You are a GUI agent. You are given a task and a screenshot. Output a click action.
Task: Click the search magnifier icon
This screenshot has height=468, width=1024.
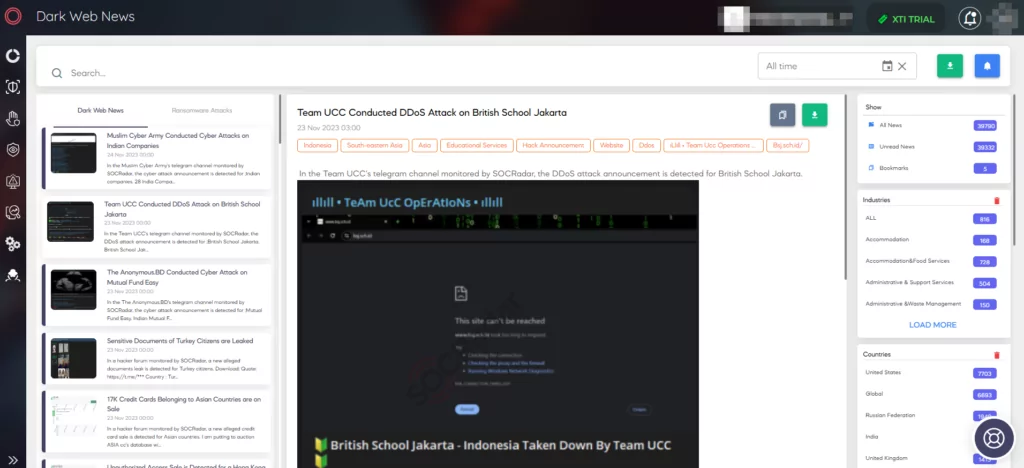coord(57,73)
